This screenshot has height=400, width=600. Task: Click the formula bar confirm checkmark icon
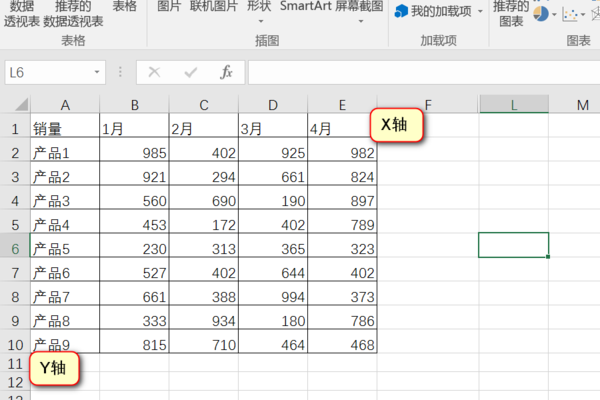coord(190,72)
